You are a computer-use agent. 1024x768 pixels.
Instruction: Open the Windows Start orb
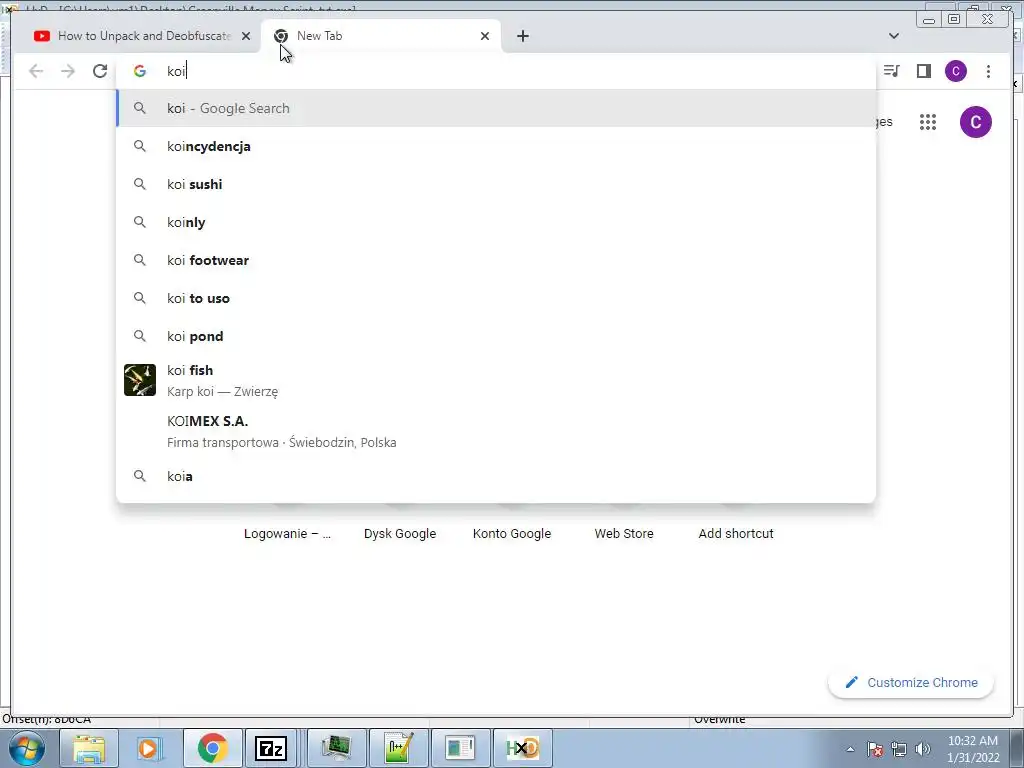[x=27, y=748]
